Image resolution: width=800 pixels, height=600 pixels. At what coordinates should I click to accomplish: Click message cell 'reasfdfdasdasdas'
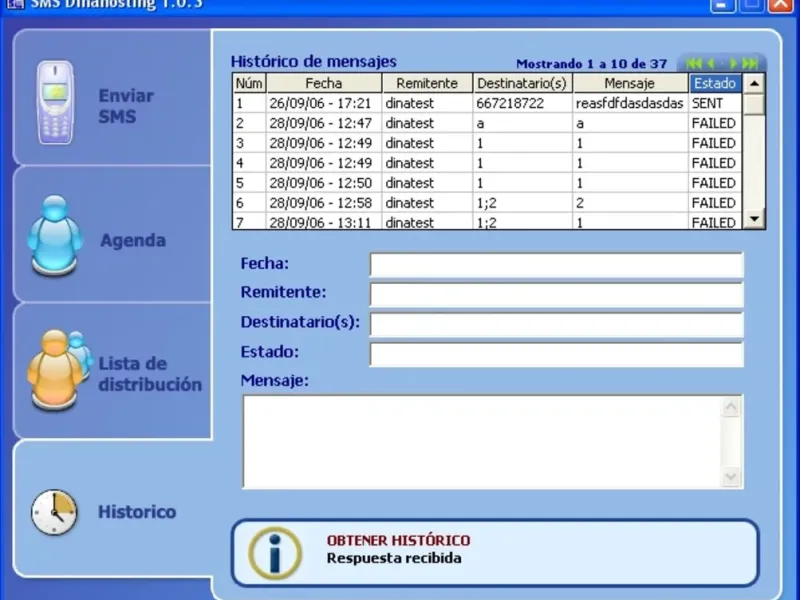[x=630, y=104]
